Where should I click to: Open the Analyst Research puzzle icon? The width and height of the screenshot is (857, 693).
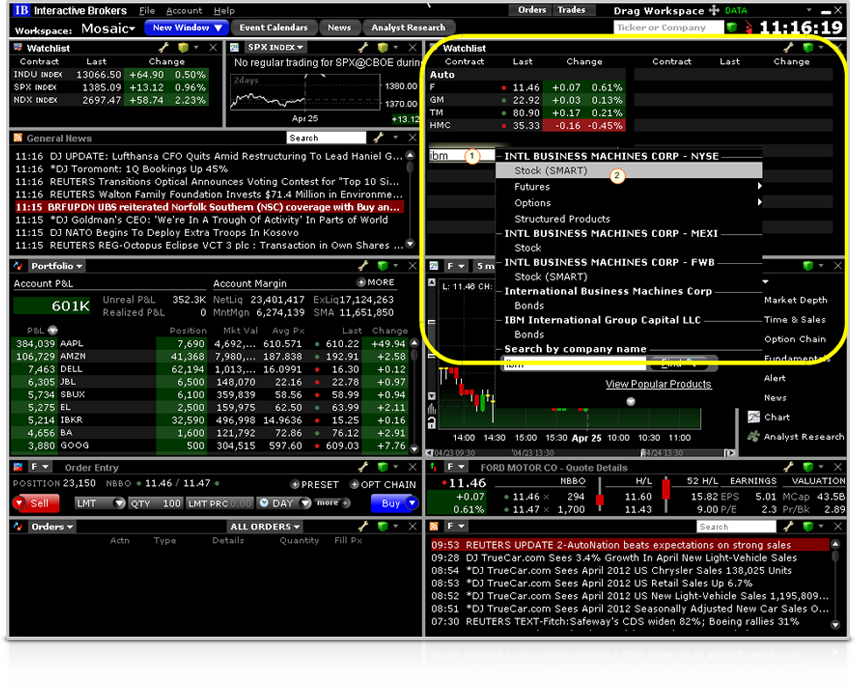pyautogui.click(x=752, y=437)
